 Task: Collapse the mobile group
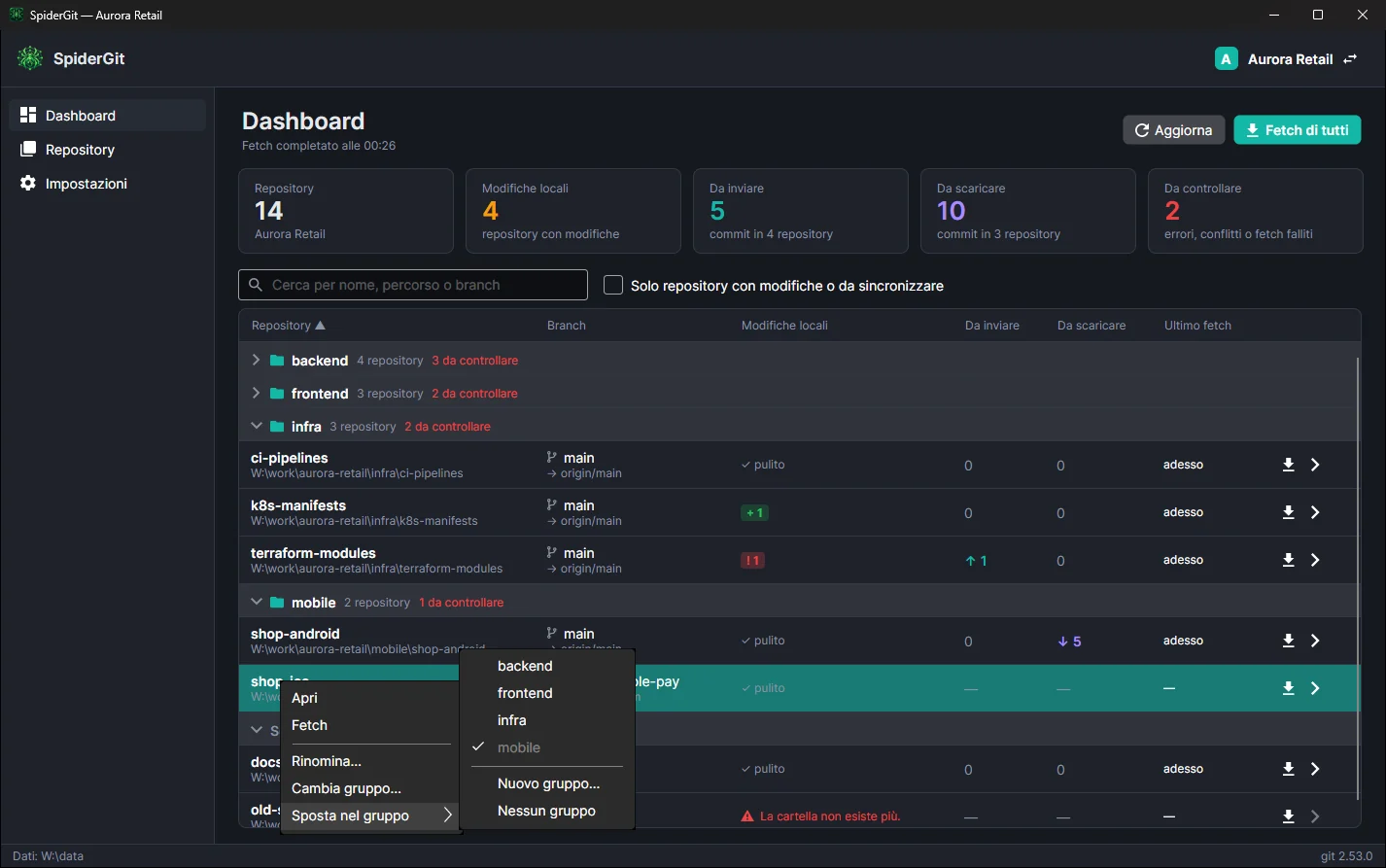click(257, 602)
